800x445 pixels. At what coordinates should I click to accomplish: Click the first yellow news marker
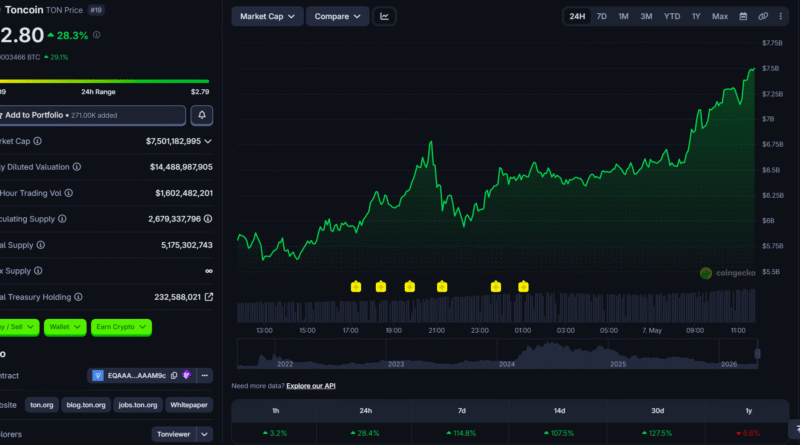pyautogui.click(x=356, y=287)
